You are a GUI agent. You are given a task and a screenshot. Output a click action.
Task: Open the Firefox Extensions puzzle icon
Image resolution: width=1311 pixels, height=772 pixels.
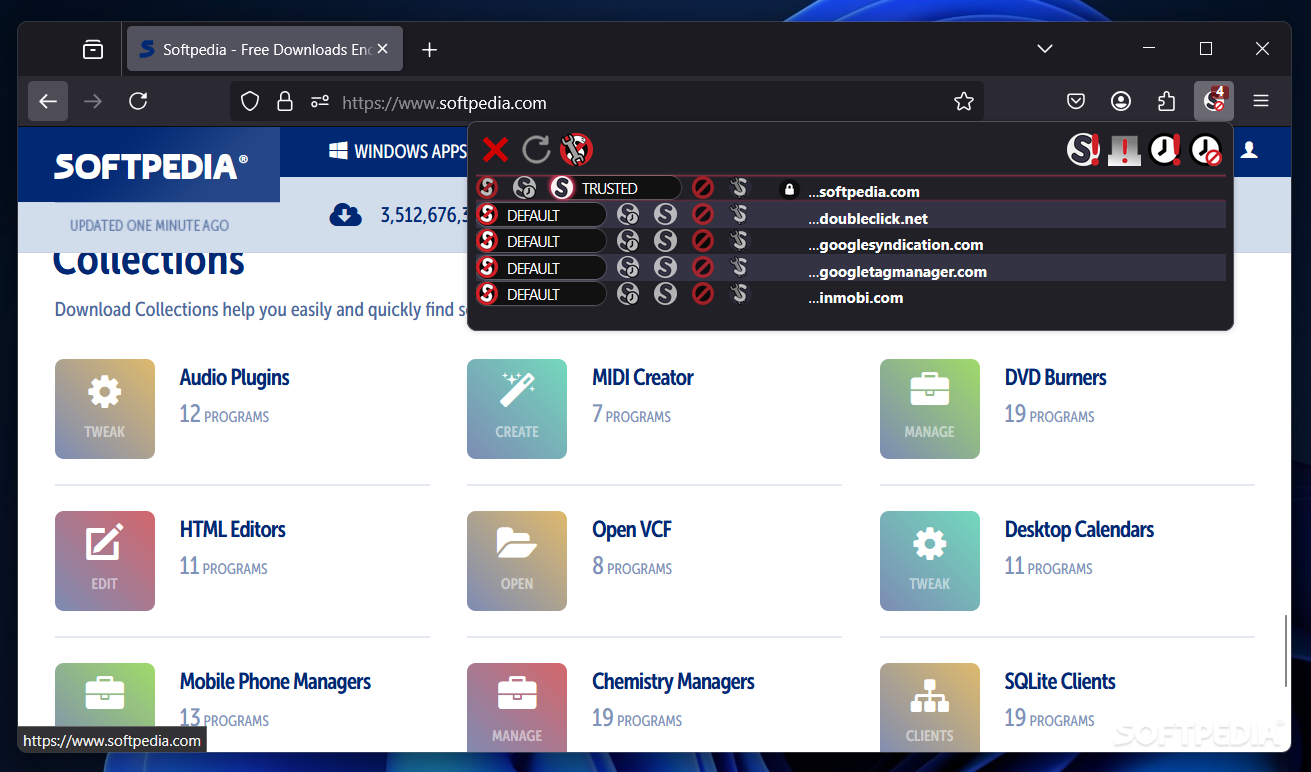[1166, 101]
